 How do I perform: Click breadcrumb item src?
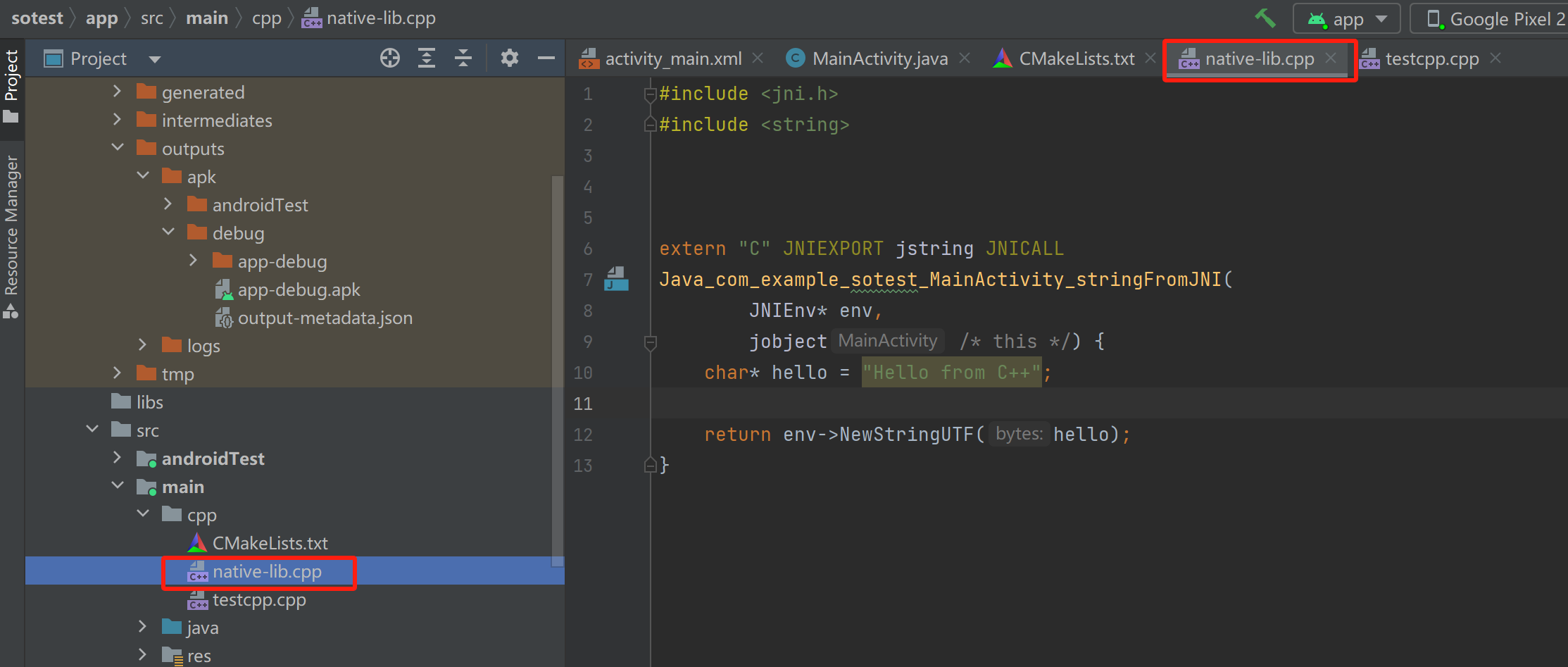pos(151,18)
